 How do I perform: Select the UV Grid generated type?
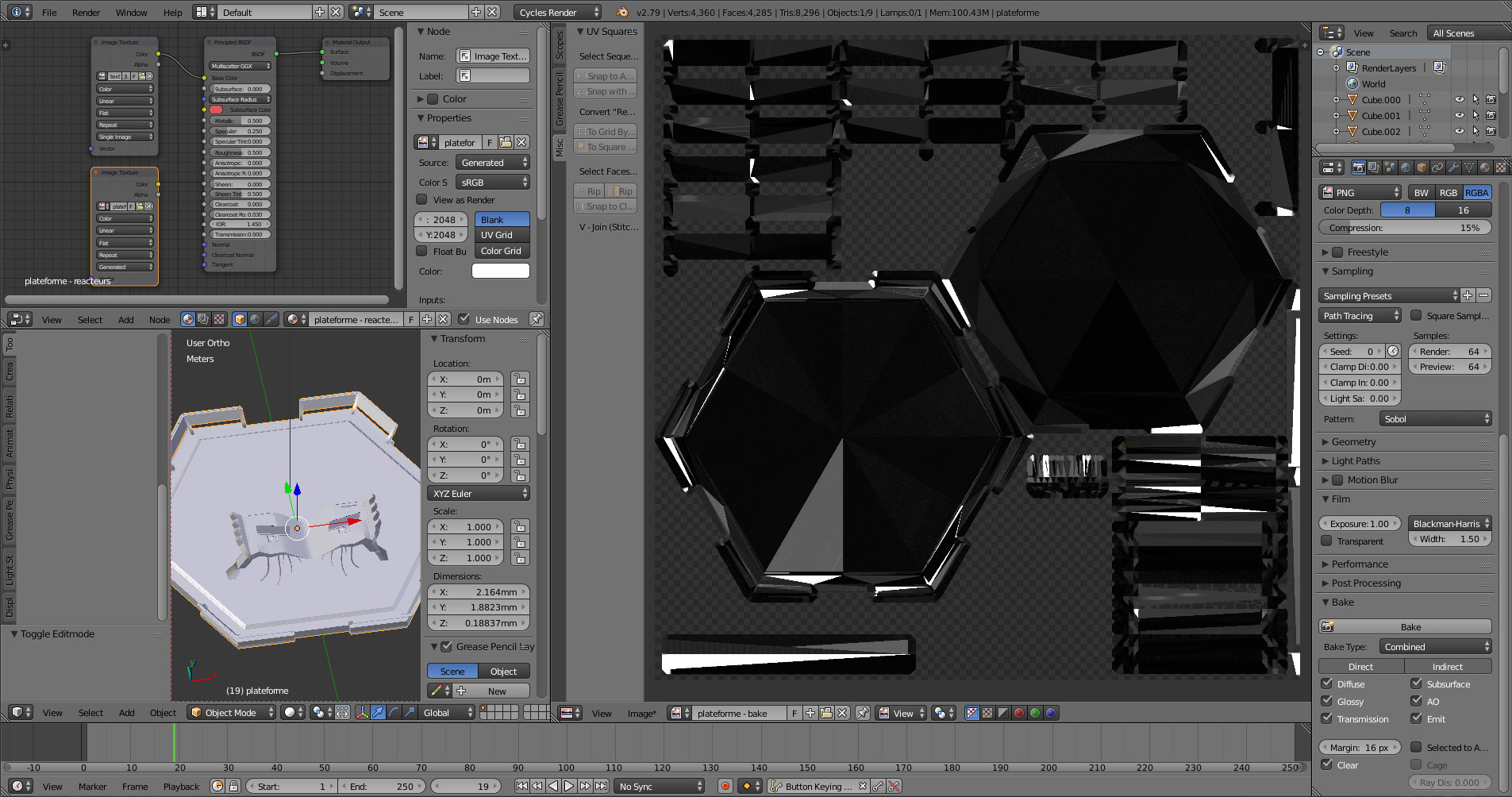coord(502,235)
